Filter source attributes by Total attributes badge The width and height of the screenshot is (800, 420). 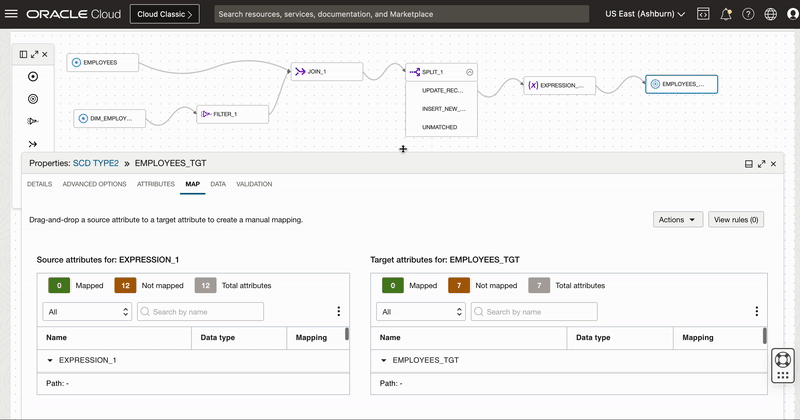206,285
